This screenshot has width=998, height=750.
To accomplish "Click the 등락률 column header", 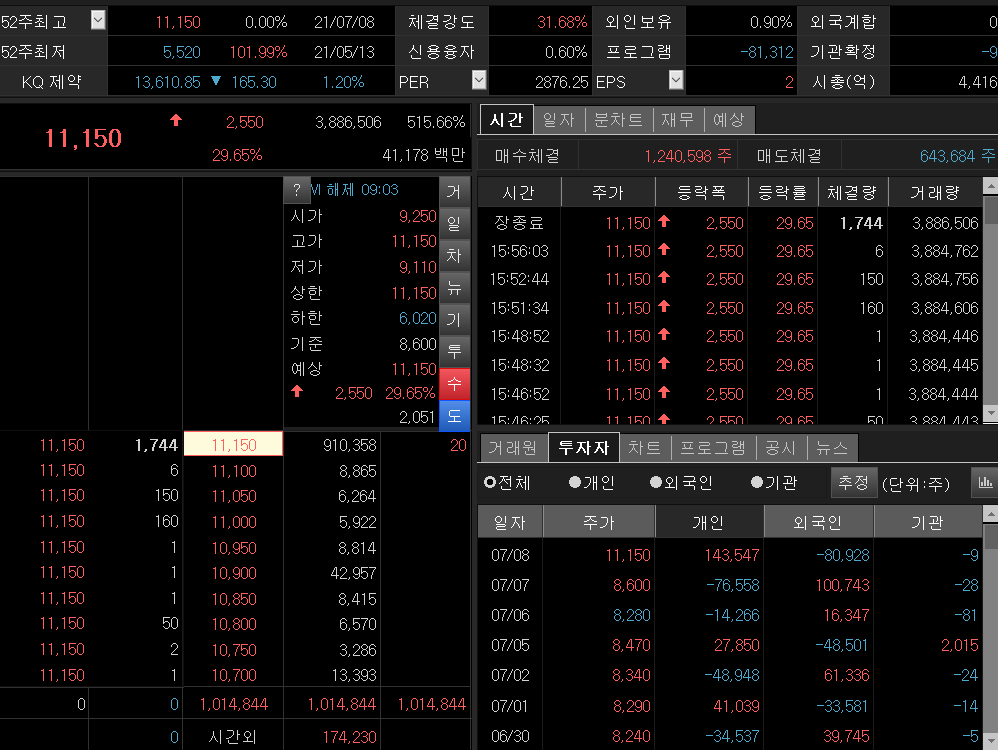I will [783, 192].
